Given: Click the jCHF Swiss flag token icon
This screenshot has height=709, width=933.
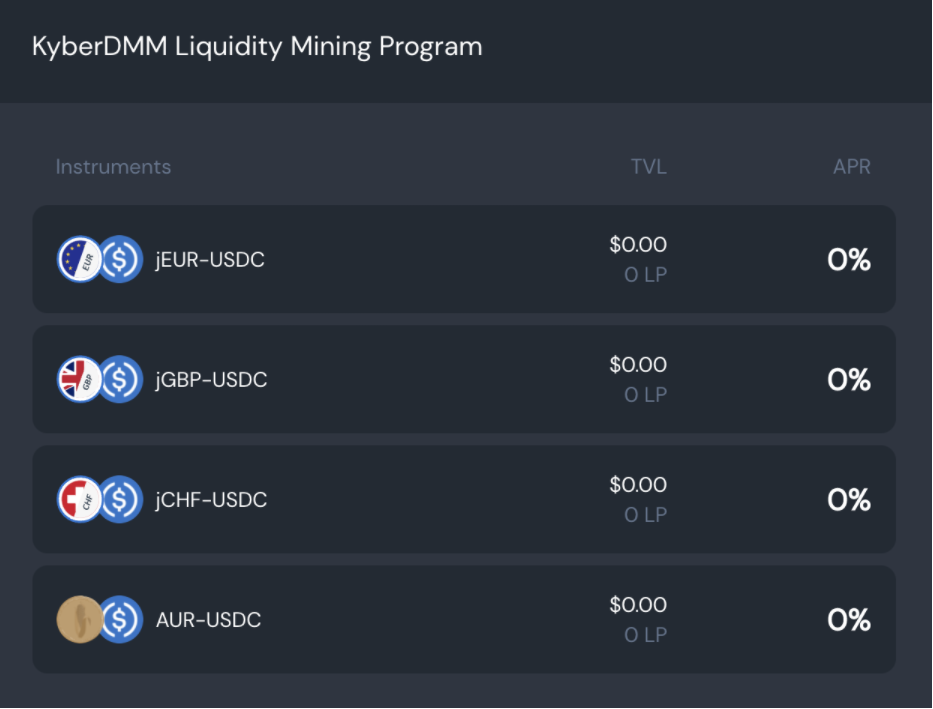Looking at the screenshot, I should coord(78,500).
